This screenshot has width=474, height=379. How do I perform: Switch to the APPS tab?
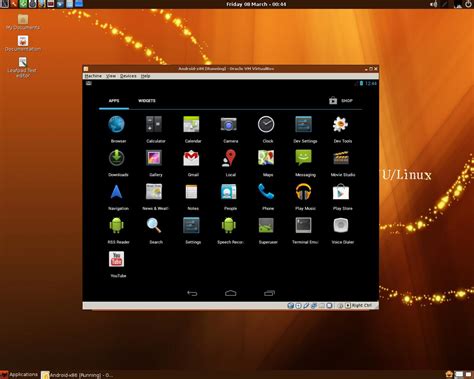pyautogui.click(x=114, y=101)
